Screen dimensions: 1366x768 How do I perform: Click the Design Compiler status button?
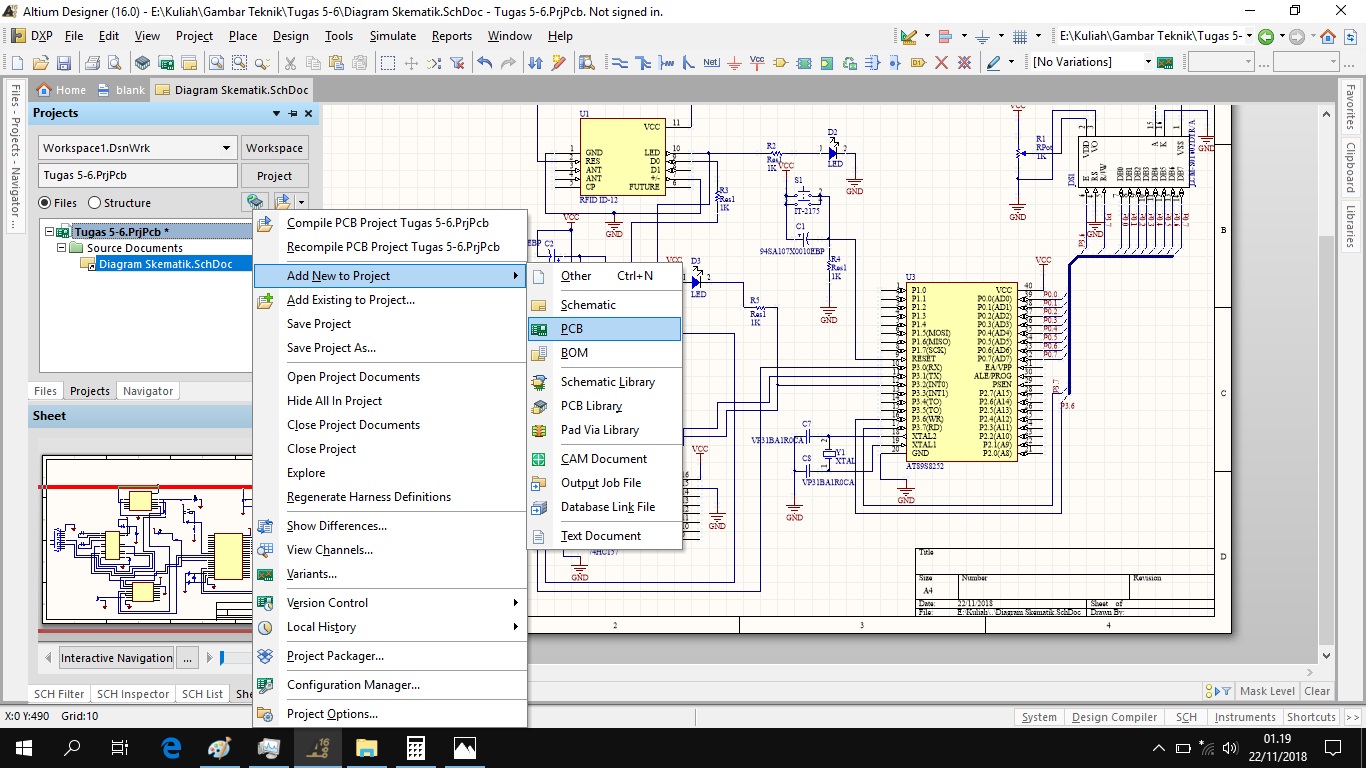[x=1114, y=717]
